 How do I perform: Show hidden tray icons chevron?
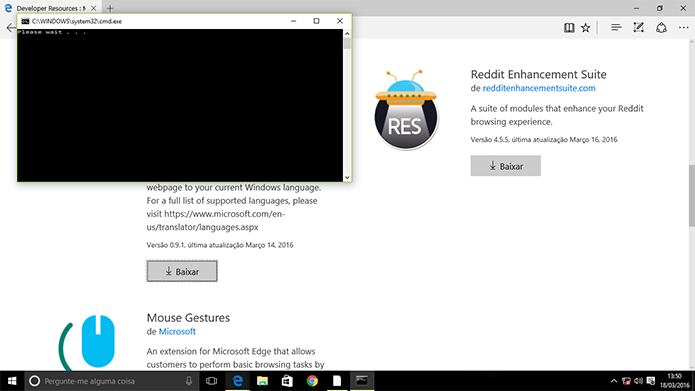(x=614, y=381)
